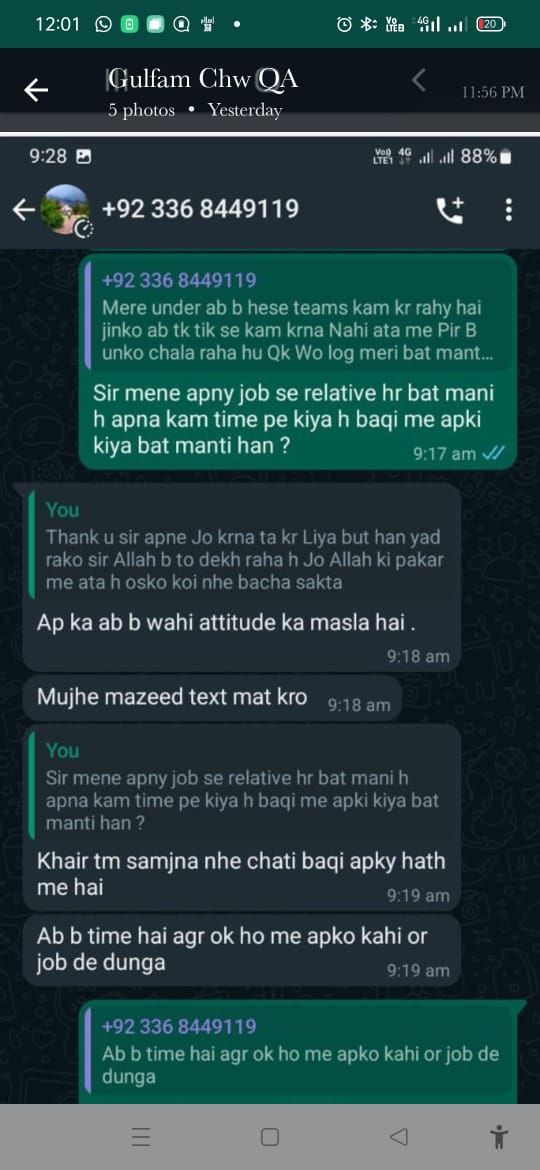
Task: Open the recent apps navigation button
Action: pos(141,1136)
